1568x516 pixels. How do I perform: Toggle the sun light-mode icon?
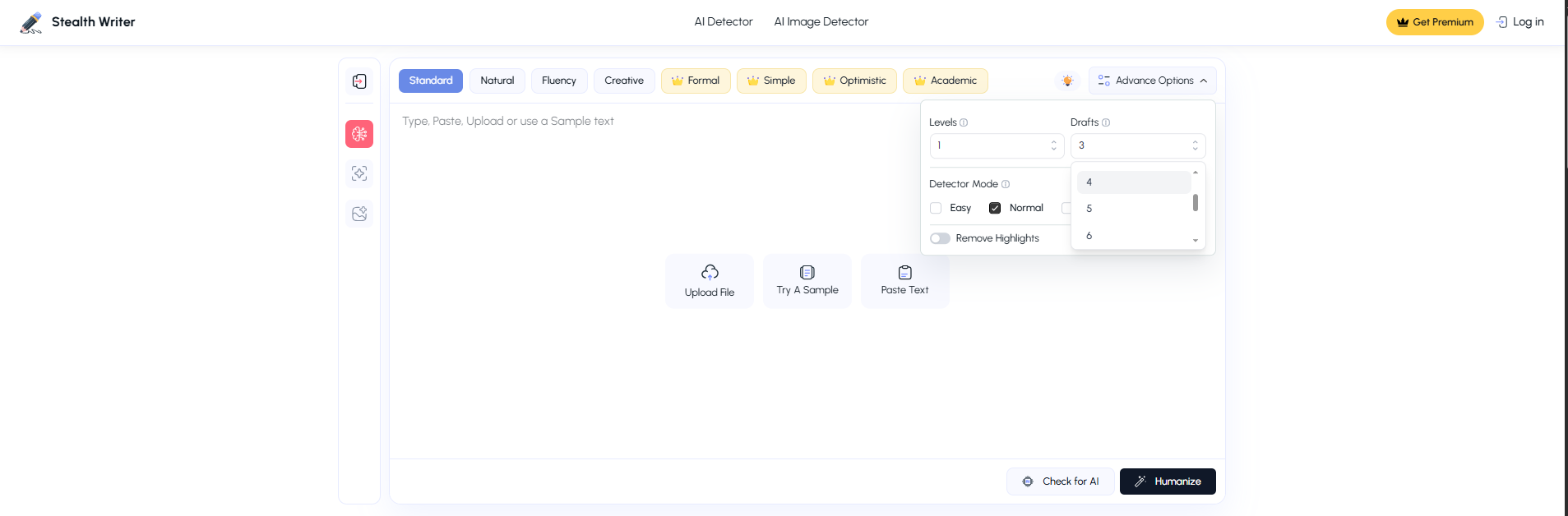pyautogui.click(x=1067, y=81)
